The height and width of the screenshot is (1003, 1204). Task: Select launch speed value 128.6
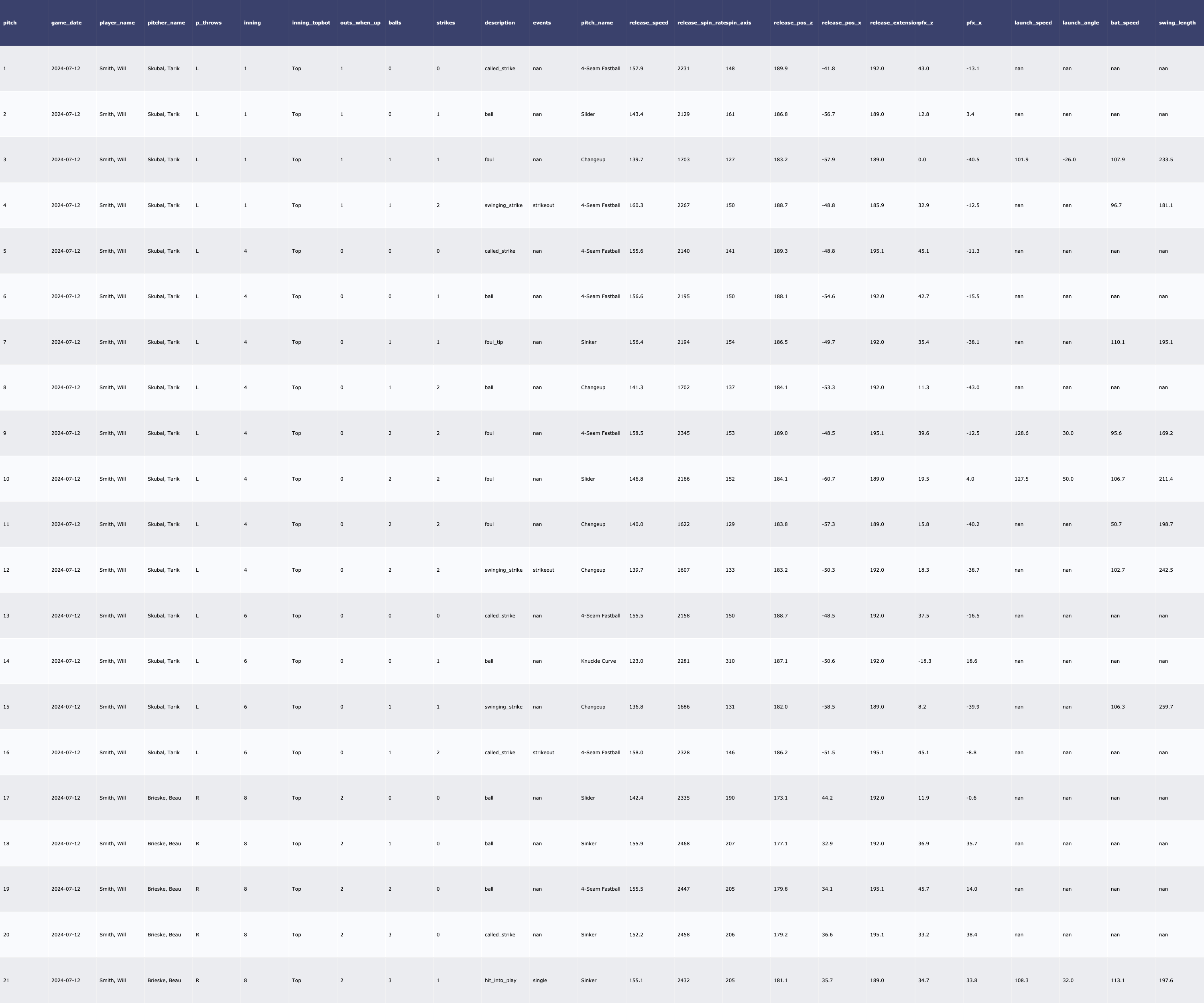click(1021, 433)
